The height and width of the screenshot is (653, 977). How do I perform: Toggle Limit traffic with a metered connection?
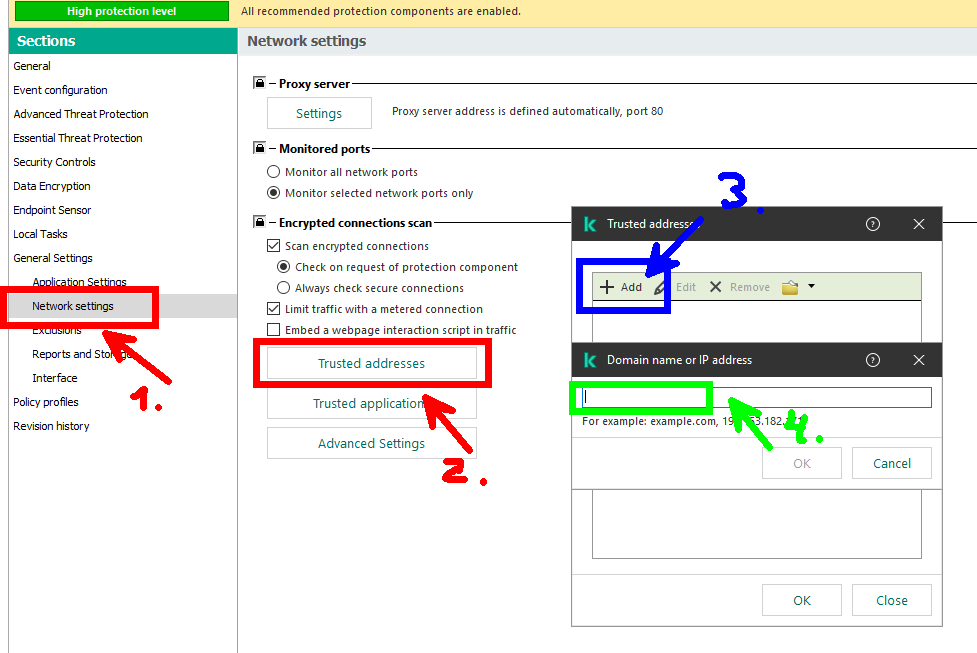(x=273, y=308)
